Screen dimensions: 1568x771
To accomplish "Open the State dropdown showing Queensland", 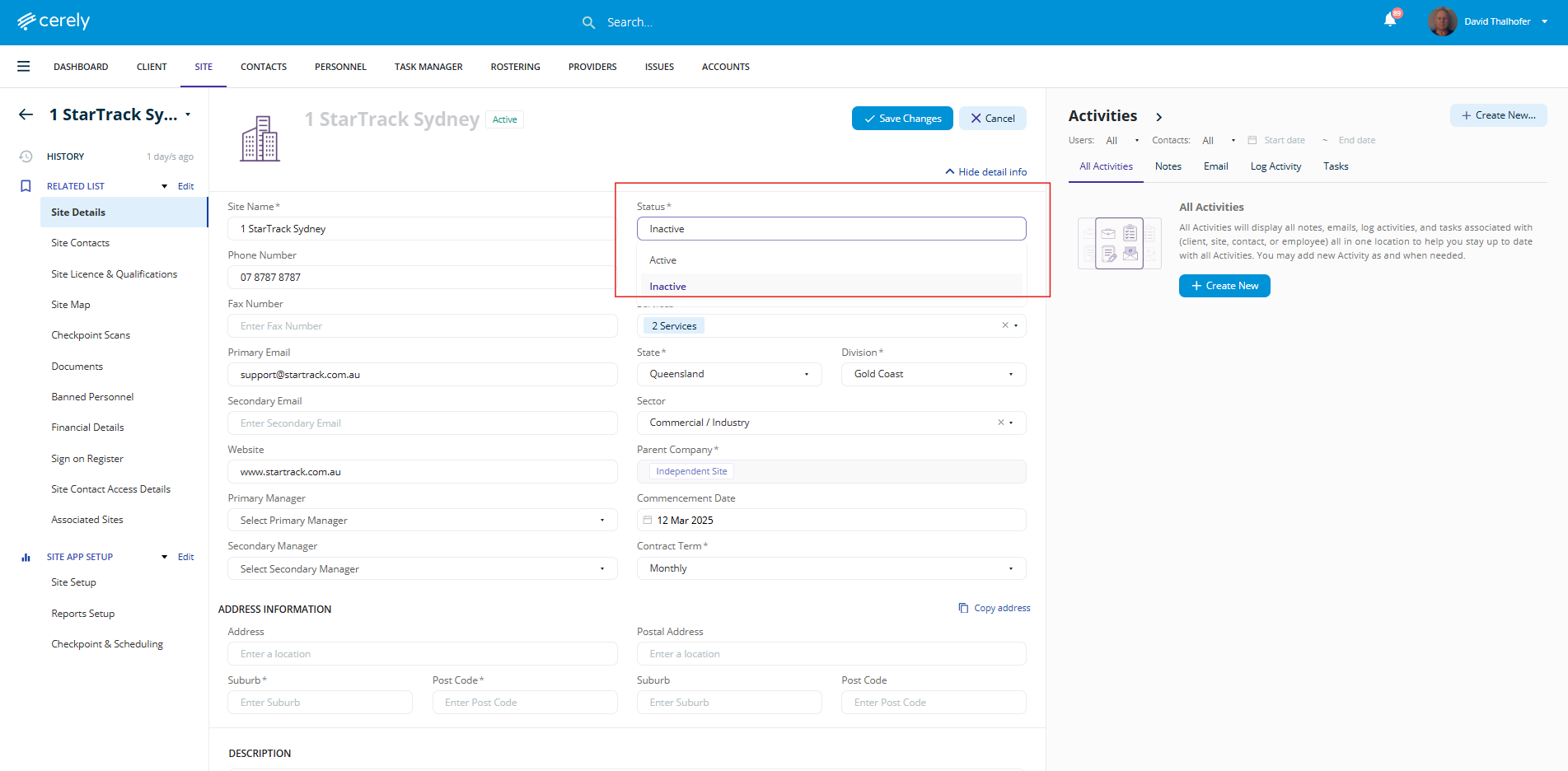I will coord(728,374).
